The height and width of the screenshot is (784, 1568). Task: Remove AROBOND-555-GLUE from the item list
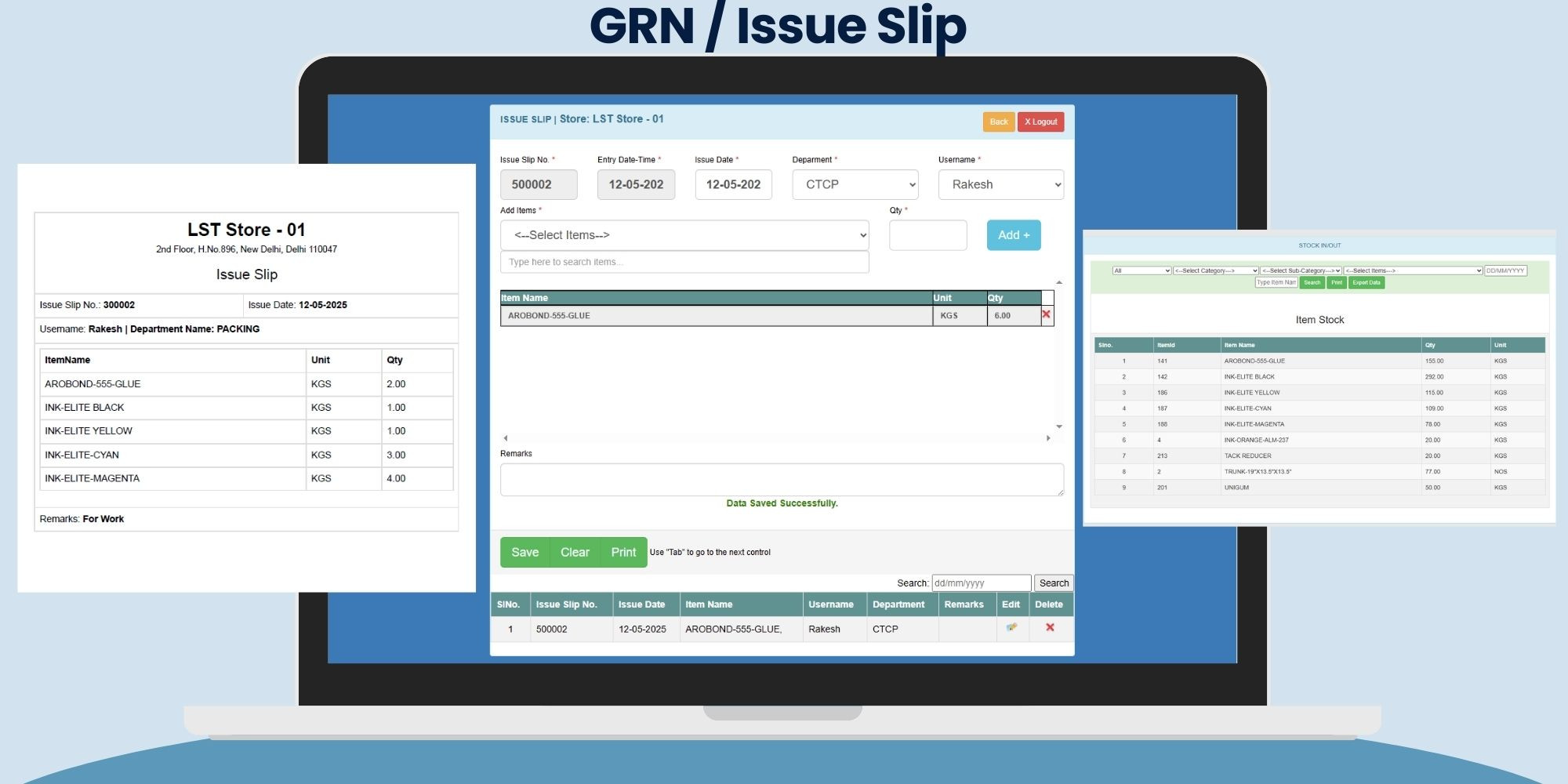[1046, 314]
